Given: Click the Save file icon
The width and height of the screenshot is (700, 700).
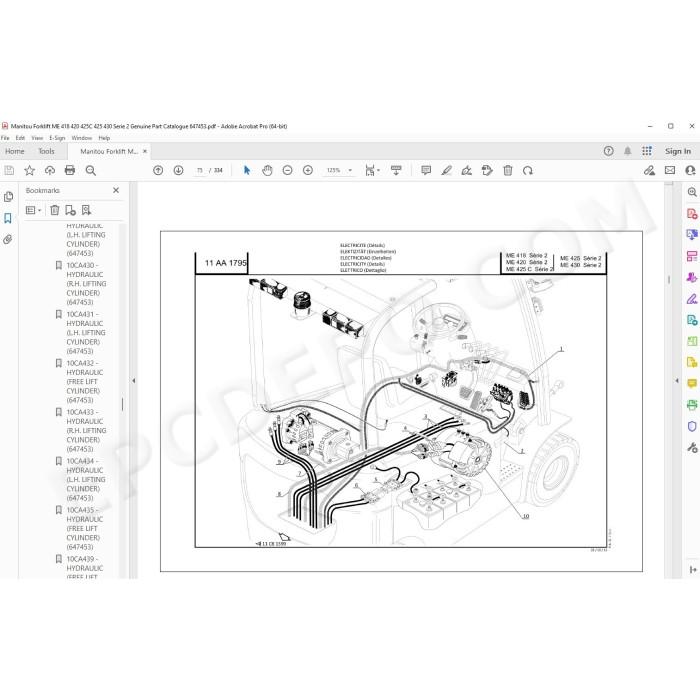Looking at the screenshot, I should (9, 170).
